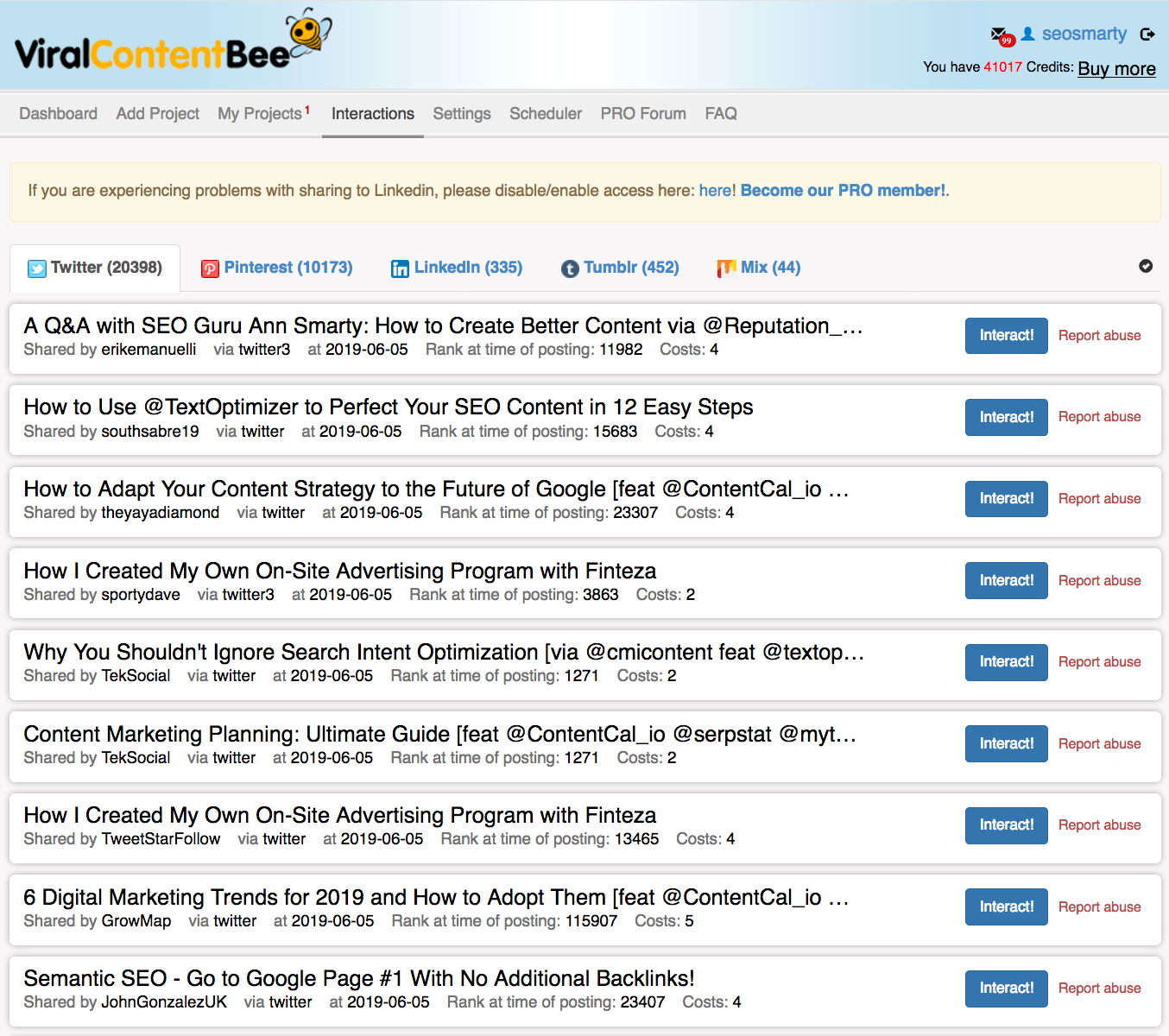This screenshot has width=1169, height=1036.
Task: Click 'Shared by erikemanuelli' text
Action: click(110, 350)
